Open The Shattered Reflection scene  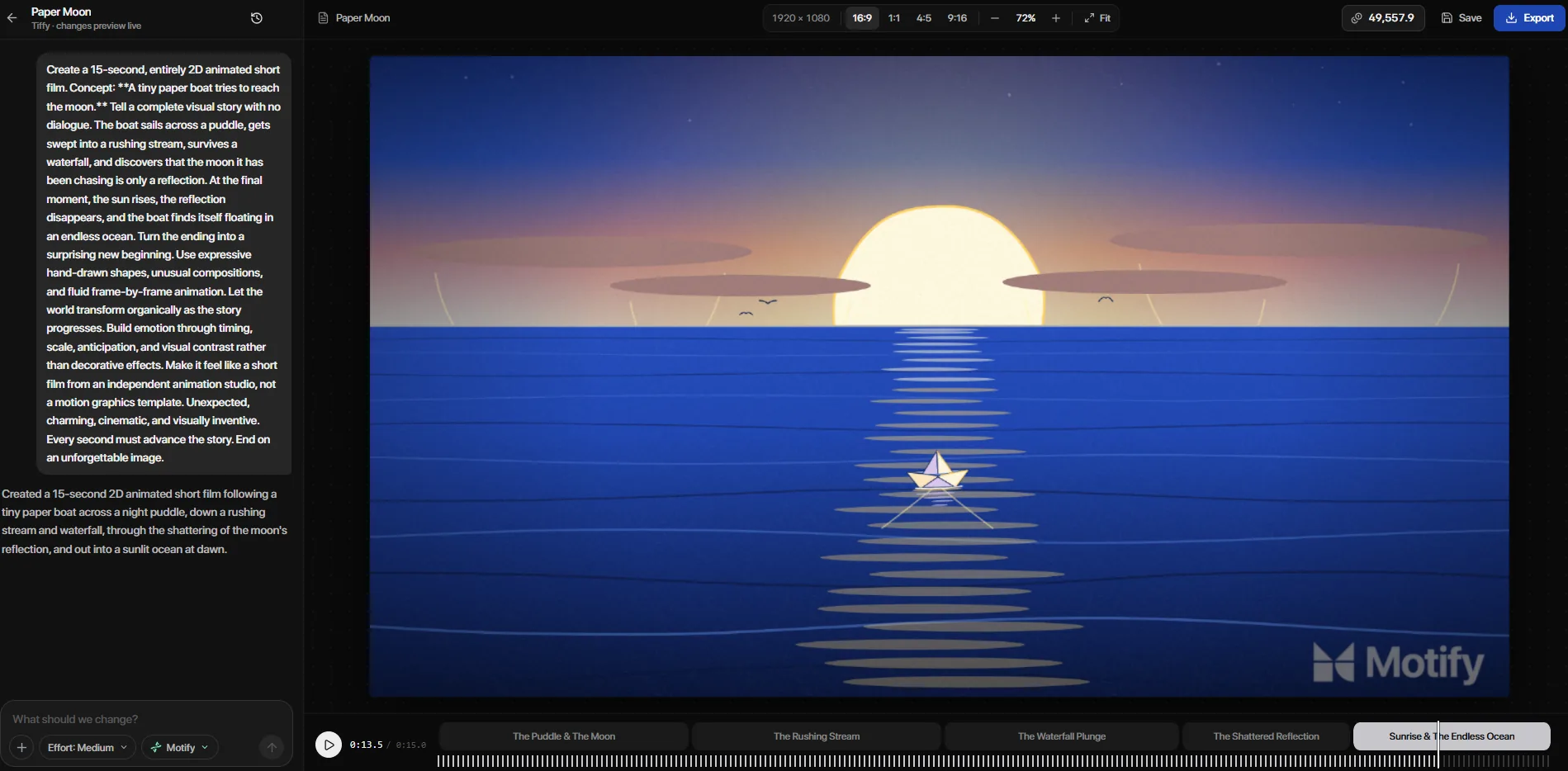click(1266, 736)
